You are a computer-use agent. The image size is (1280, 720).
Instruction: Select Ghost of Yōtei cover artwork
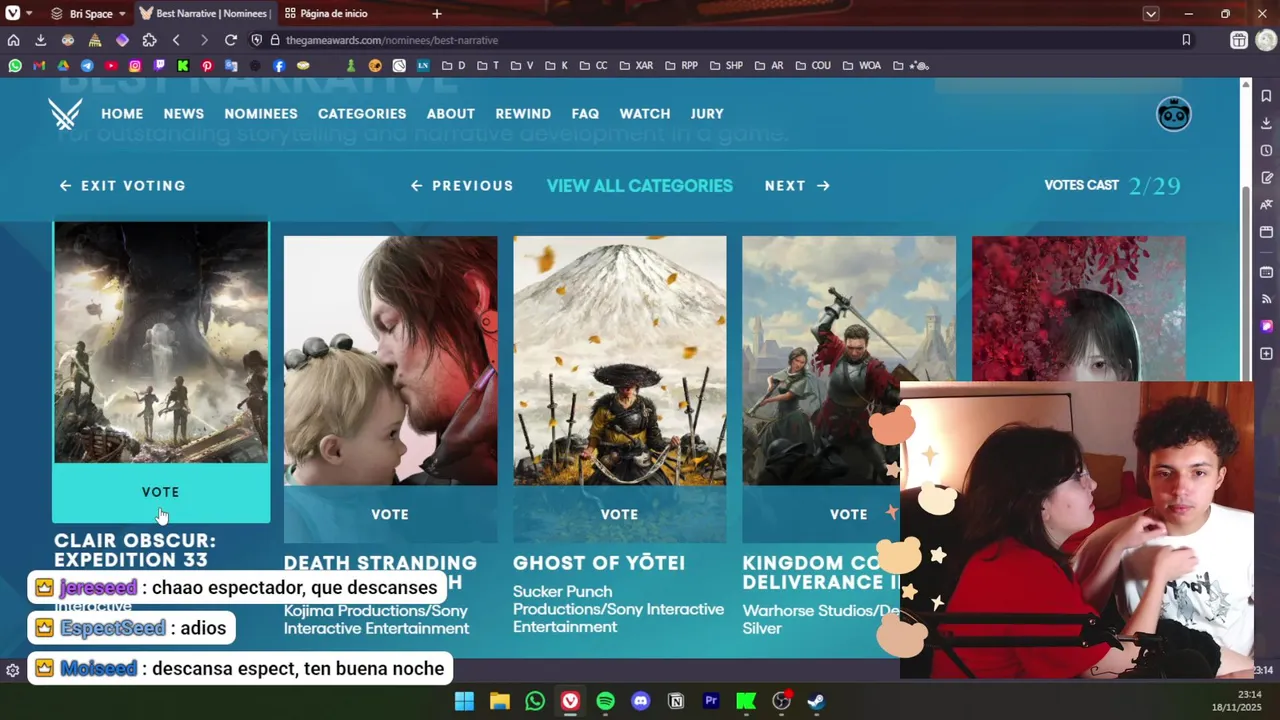[x=620, y=361]
